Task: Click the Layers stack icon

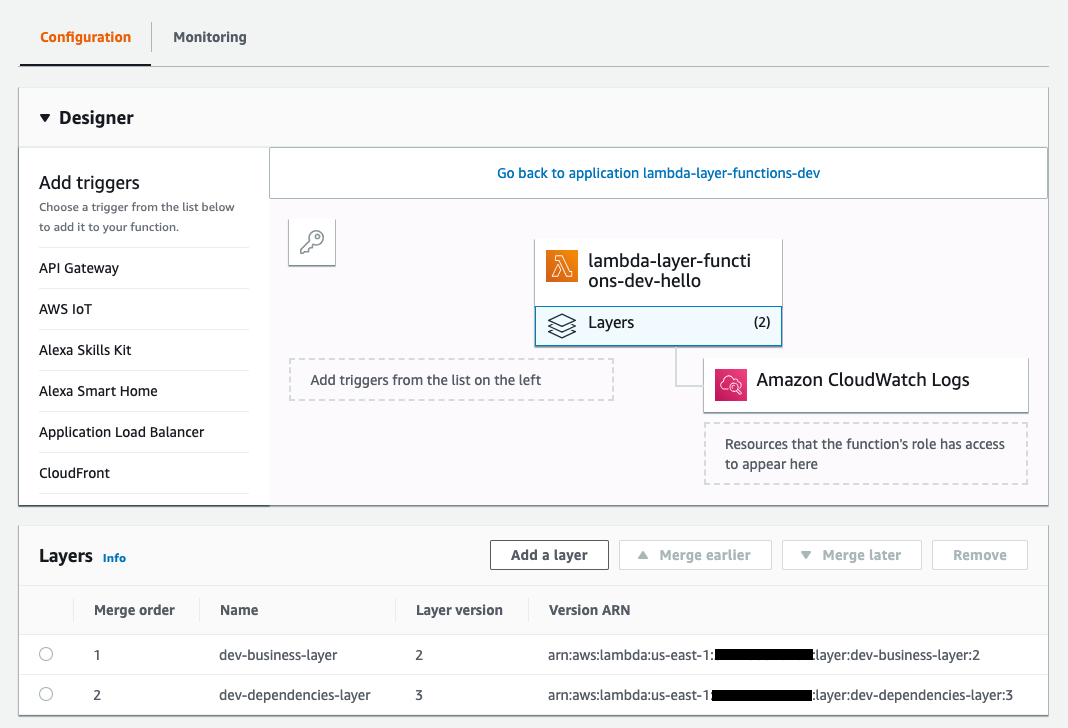Action: click(562, 325)
